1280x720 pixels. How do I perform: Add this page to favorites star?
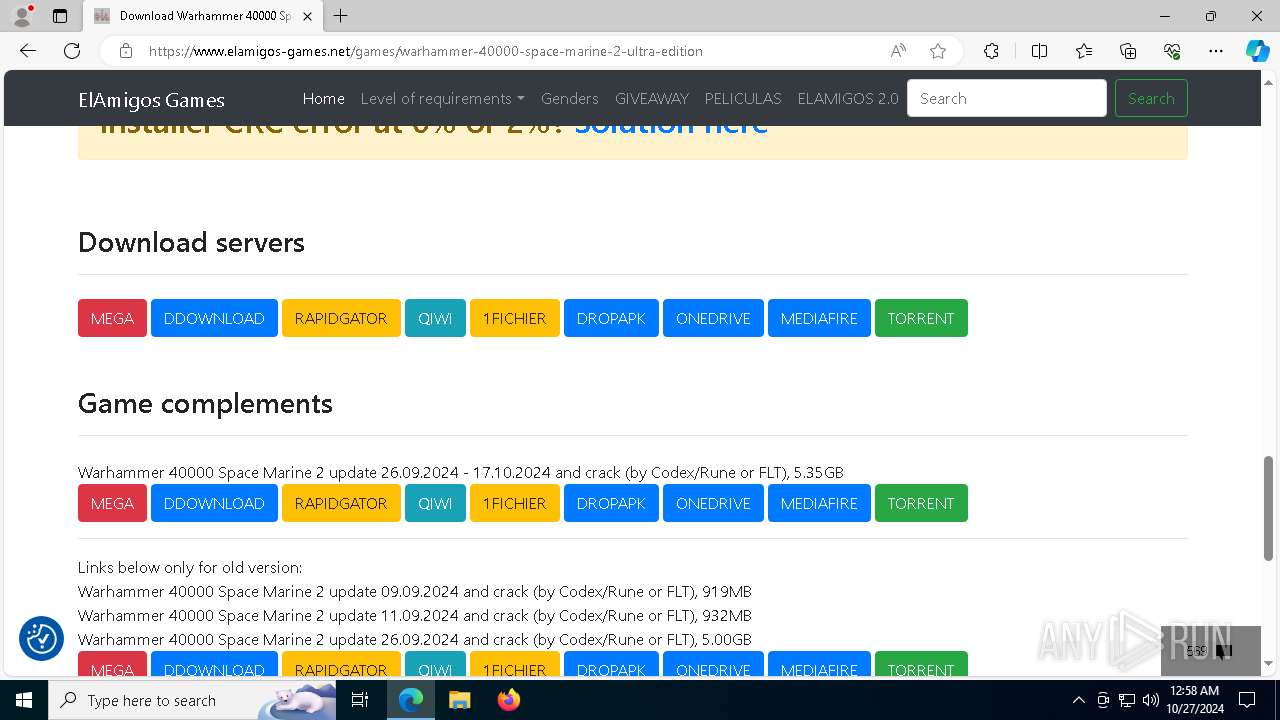[938, 51]
